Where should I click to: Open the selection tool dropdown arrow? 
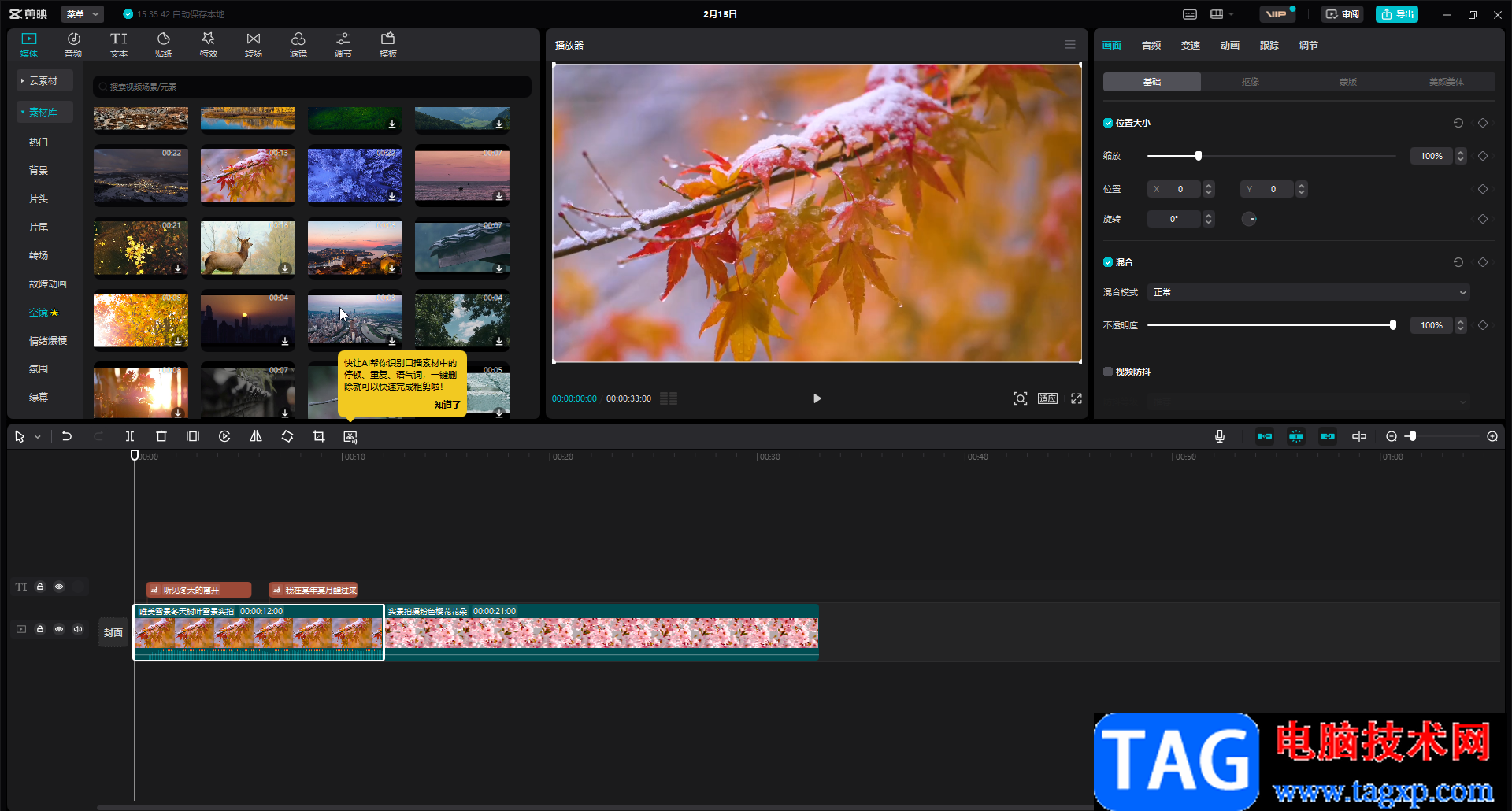(x=37, y=437)
